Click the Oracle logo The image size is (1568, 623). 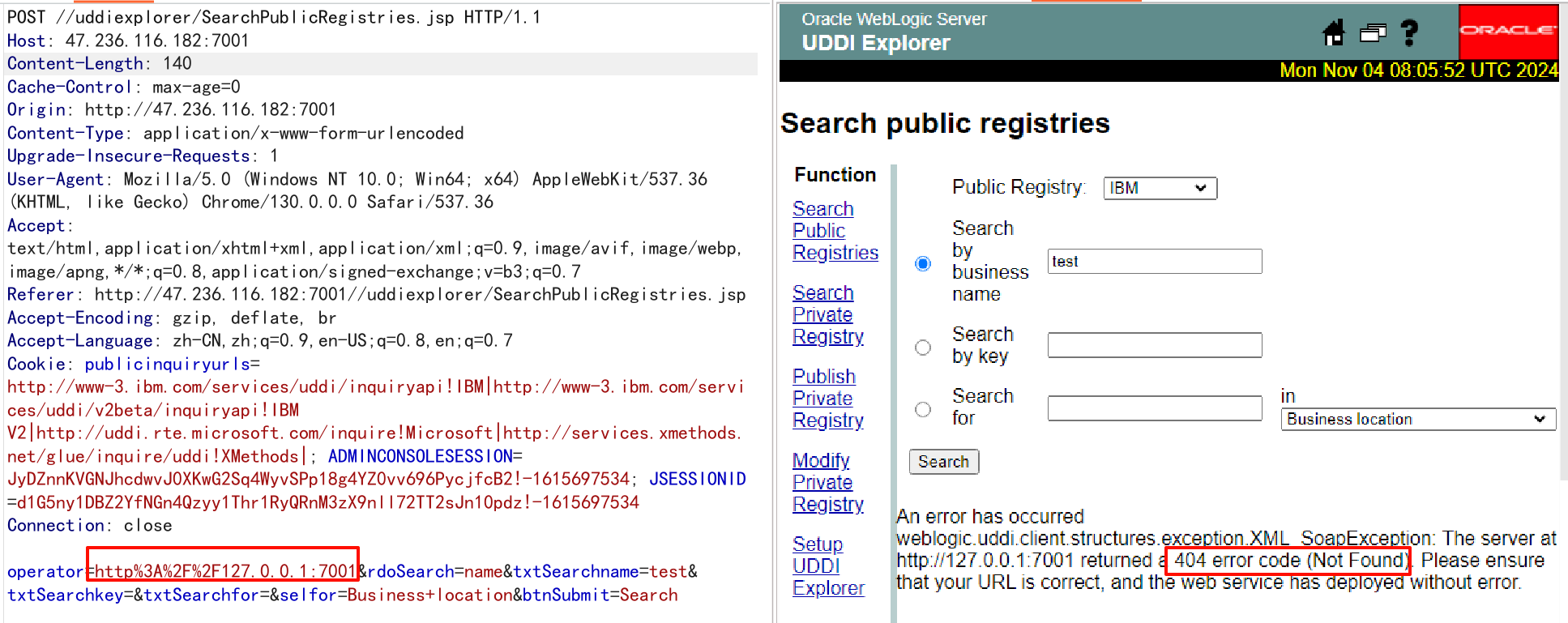click(1508, 32)
